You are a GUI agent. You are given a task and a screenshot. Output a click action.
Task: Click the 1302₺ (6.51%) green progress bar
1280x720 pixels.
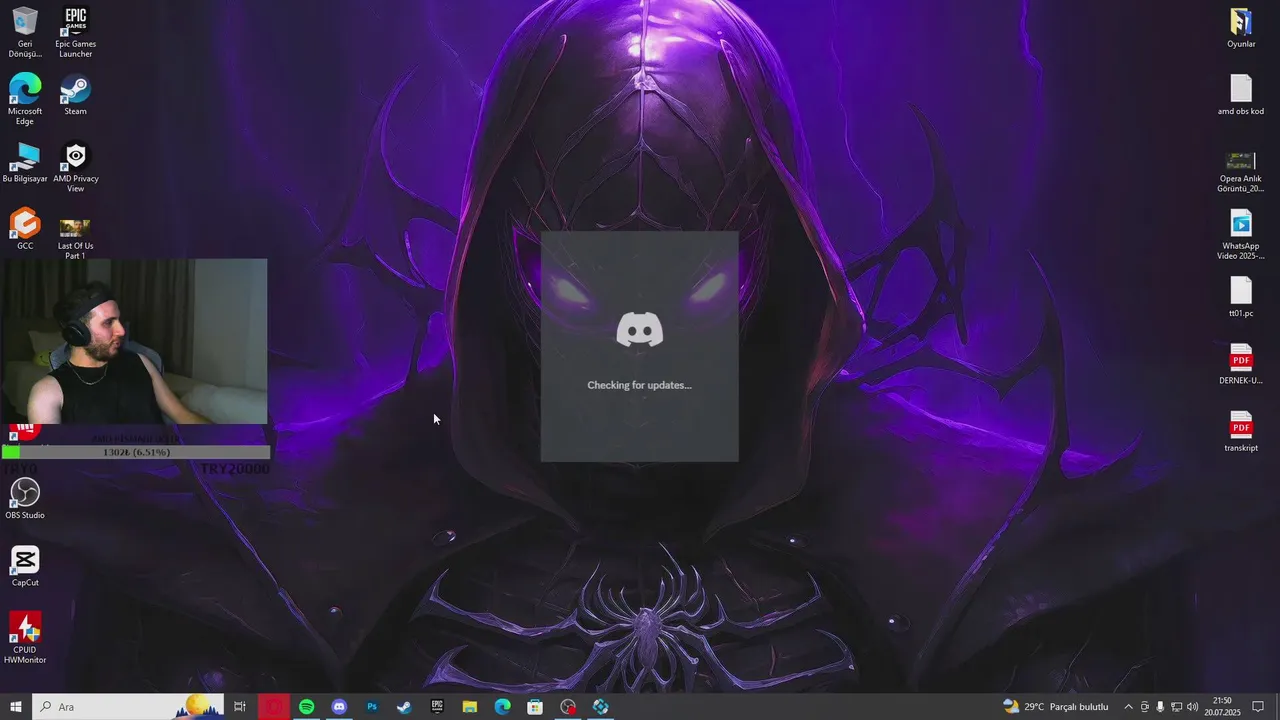point(136,452)
